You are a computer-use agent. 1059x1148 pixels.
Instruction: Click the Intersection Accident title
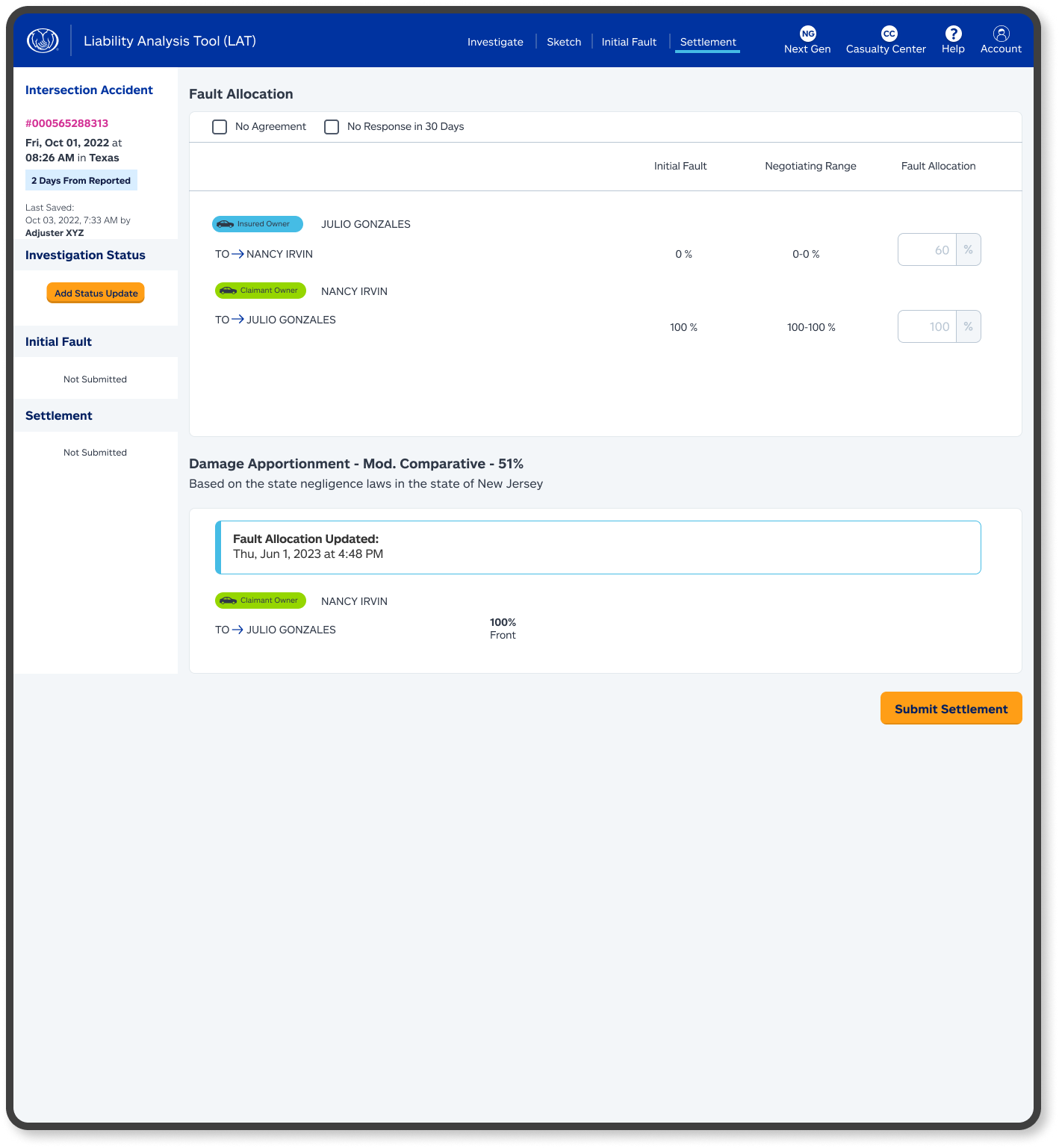(89, 90)
